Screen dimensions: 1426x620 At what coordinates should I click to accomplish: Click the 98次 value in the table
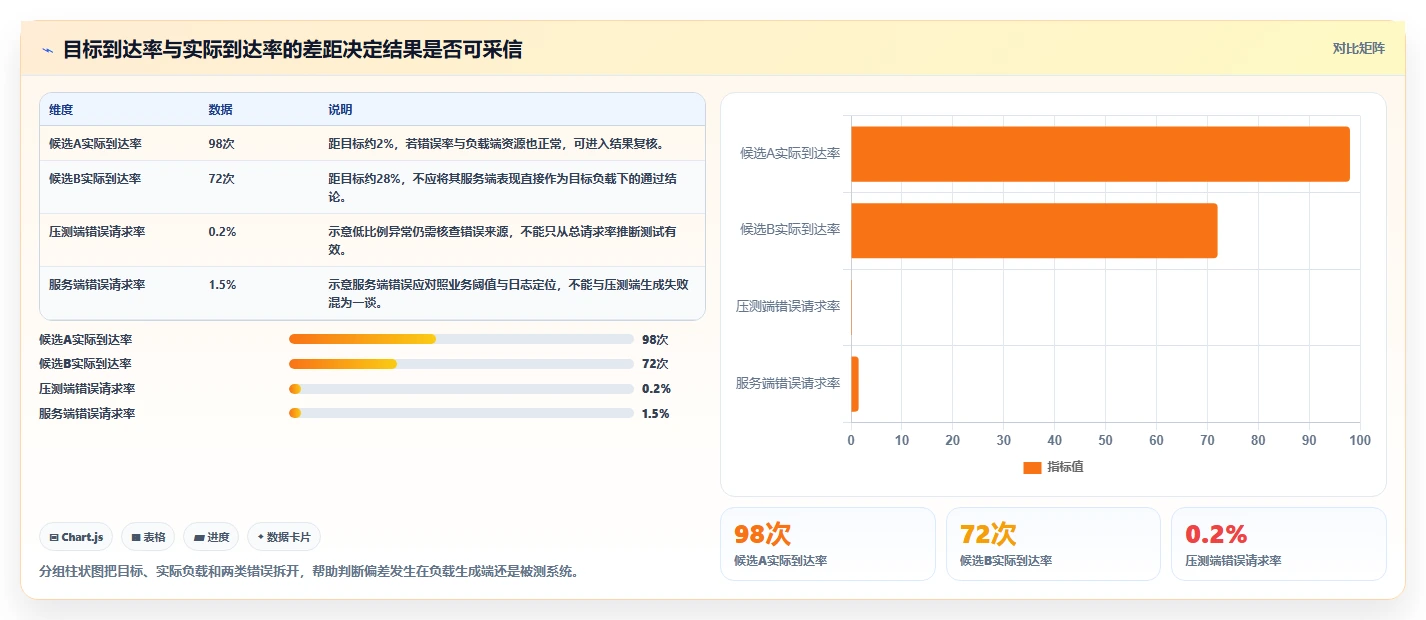click(221, 144)
